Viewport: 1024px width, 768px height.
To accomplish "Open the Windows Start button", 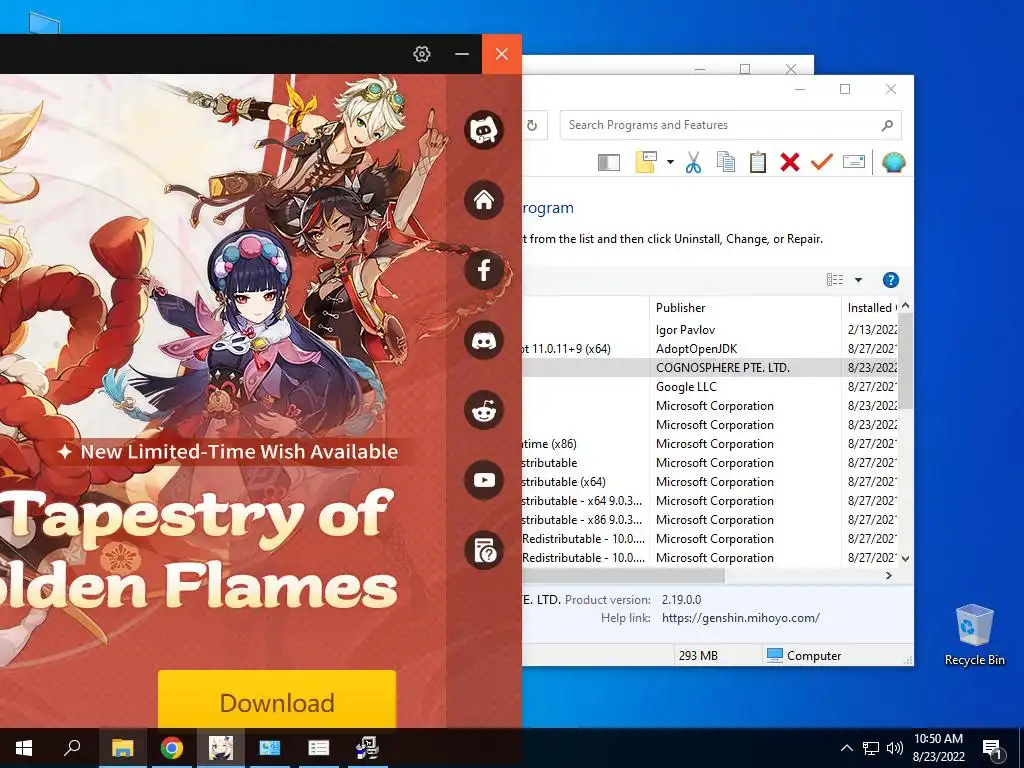I will [24, 748].
